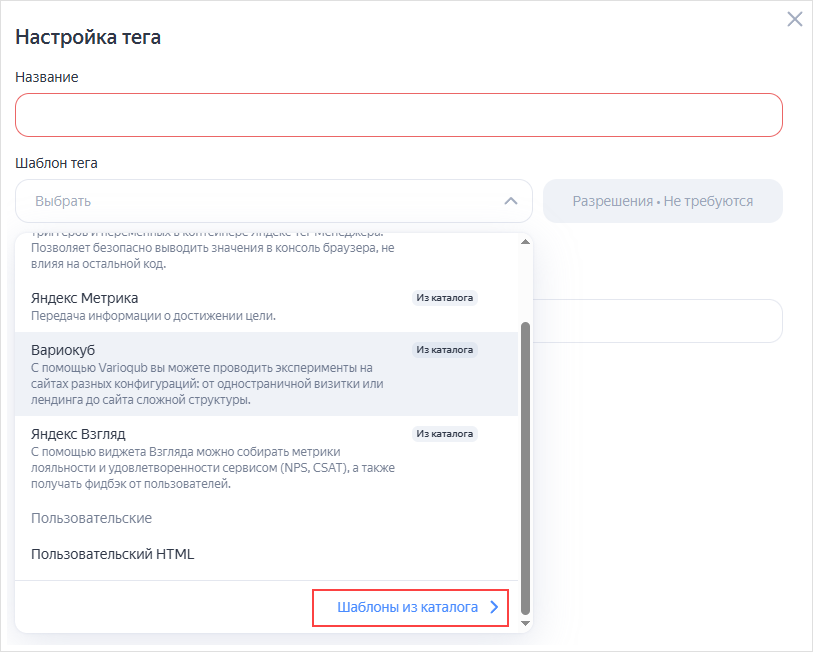The height and width of the screenshot is (652, 813).
Task: Collapse the template list using chevron arrow
Action: (x=511, y=201)
